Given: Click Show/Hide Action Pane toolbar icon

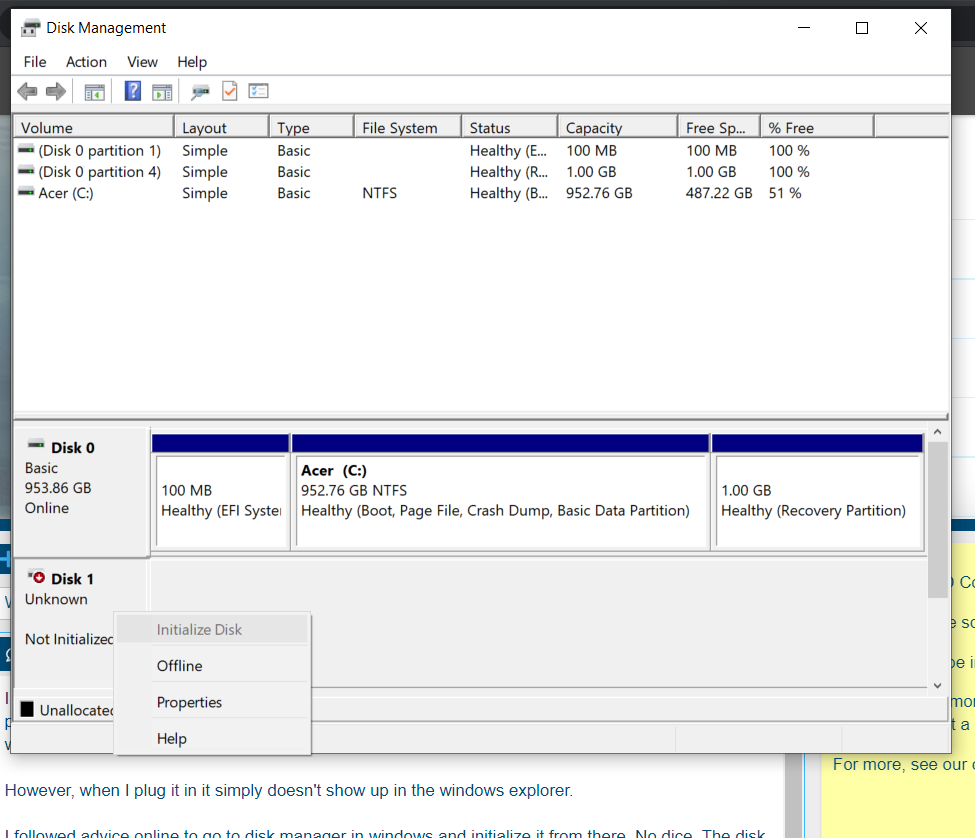Looking at the screenshot, I should pyautogui.click(x=162, y=92).
